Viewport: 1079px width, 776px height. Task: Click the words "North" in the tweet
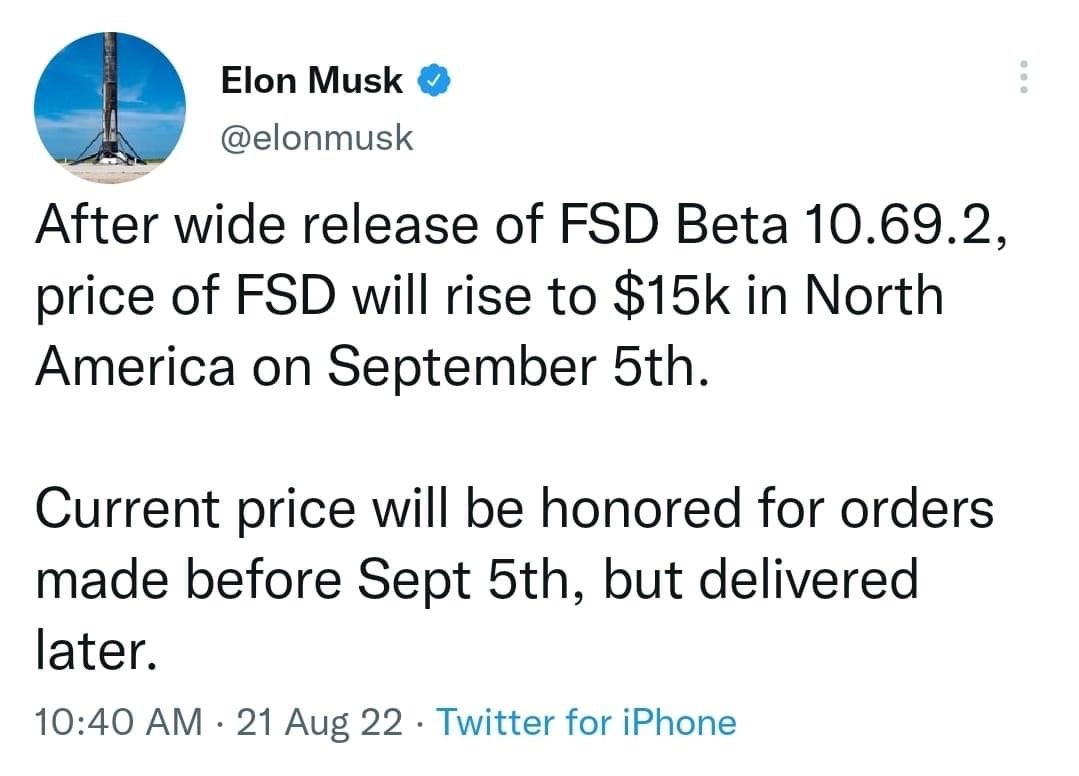pos(873,296)
